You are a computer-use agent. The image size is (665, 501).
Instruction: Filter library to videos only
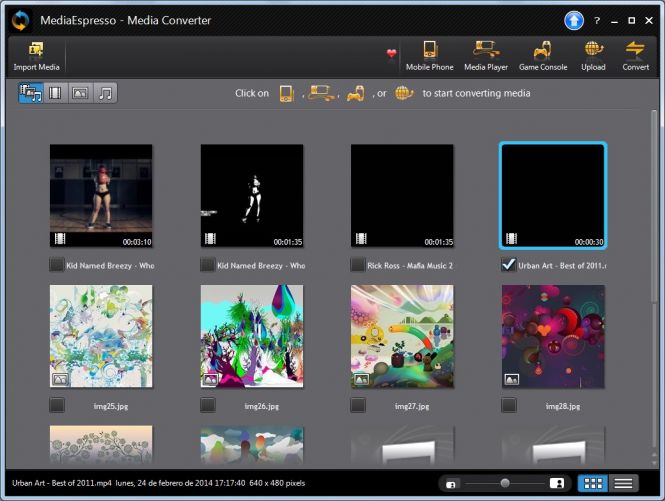point(55,93)
